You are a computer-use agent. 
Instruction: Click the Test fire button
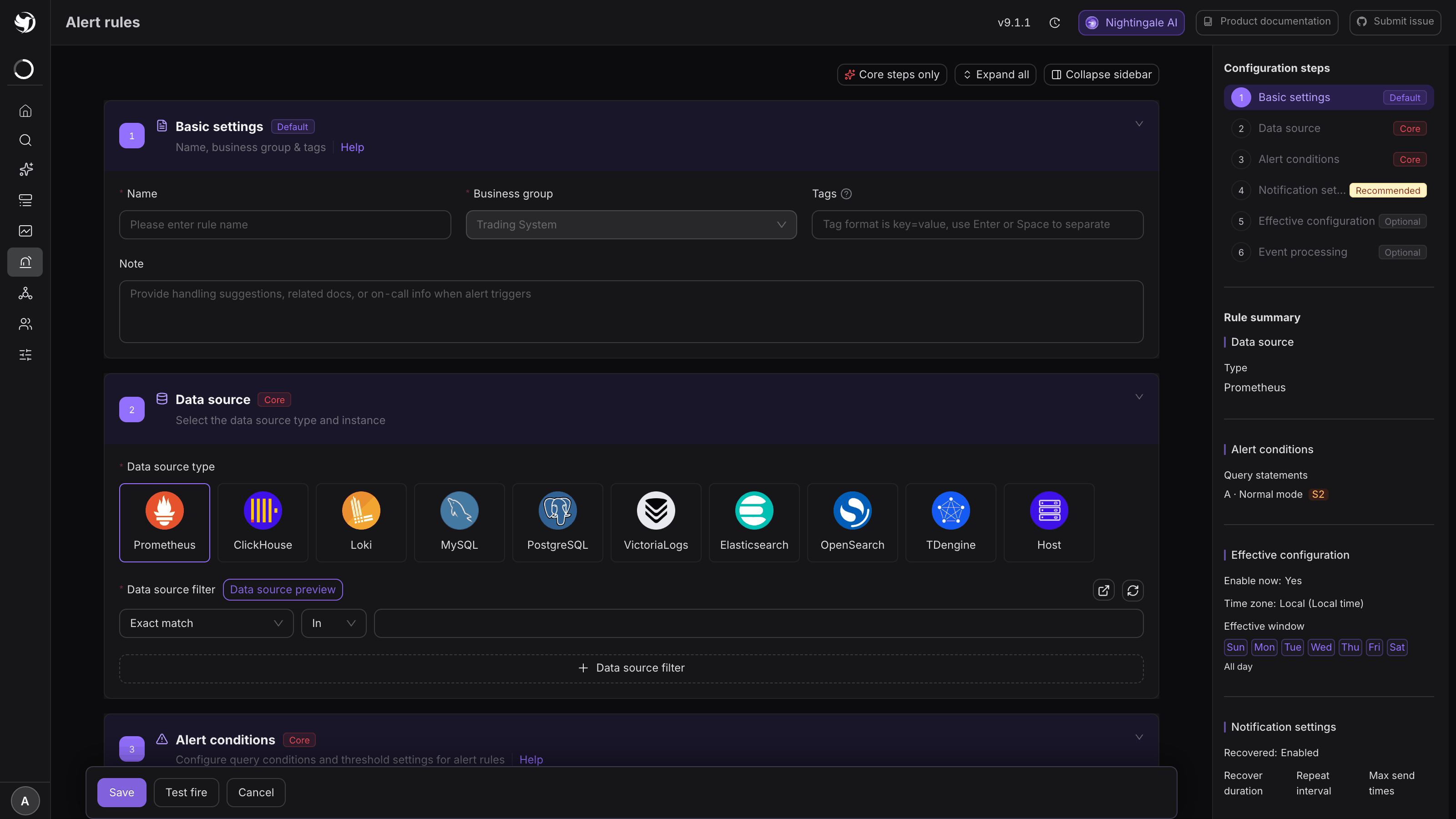click(186, 793)
